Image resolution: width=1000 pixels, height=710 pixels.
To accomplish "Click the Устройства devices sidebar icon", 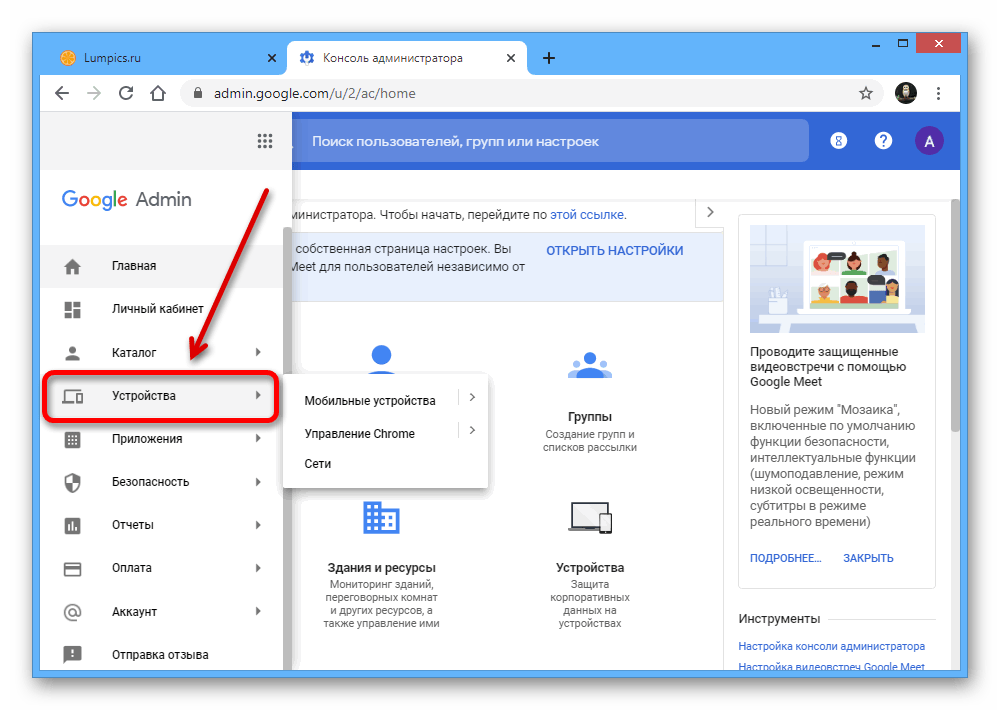I will 73,396.
